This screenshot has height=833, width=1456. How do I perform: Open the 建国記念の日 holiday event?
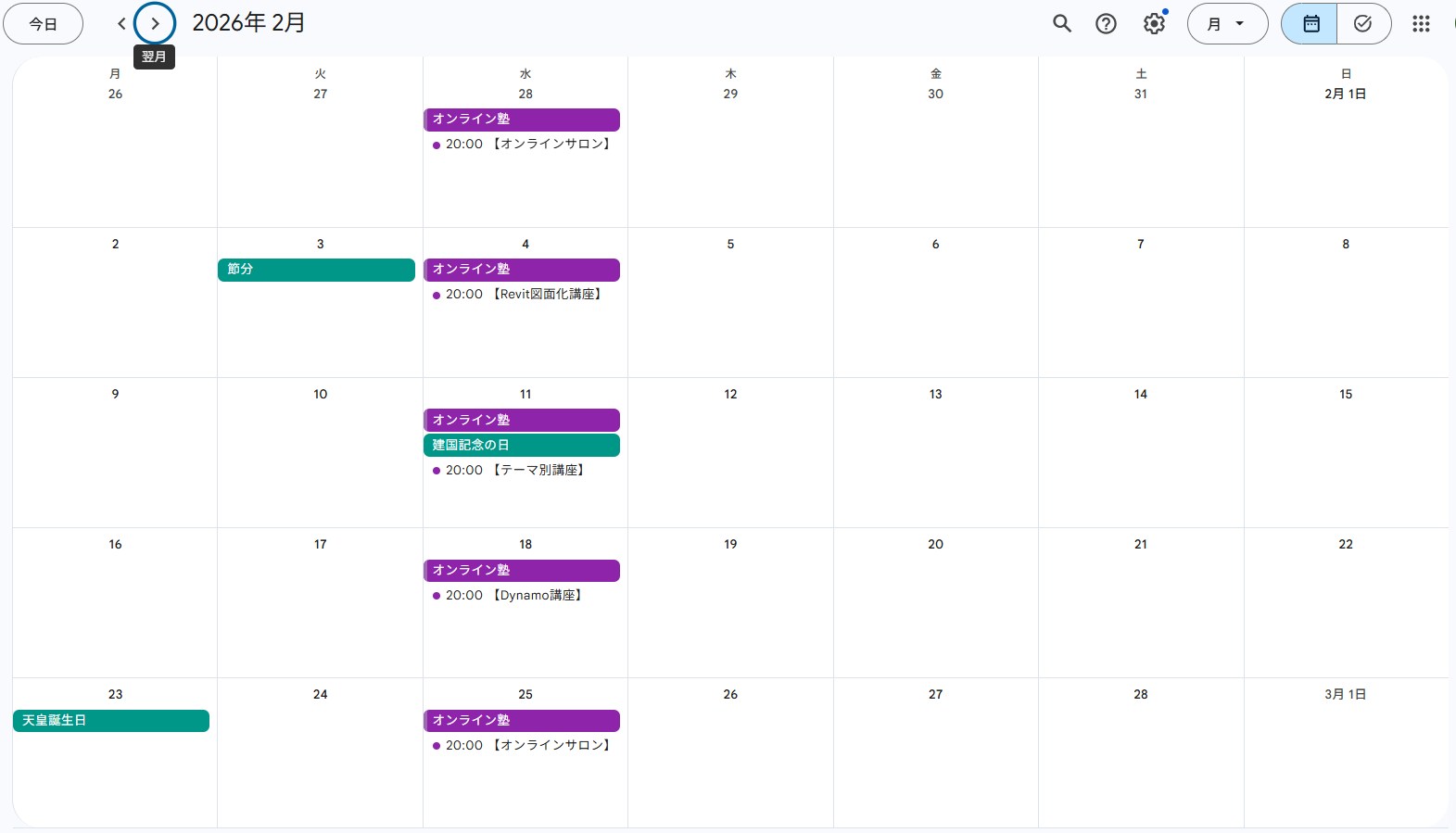tap(521, 446)
